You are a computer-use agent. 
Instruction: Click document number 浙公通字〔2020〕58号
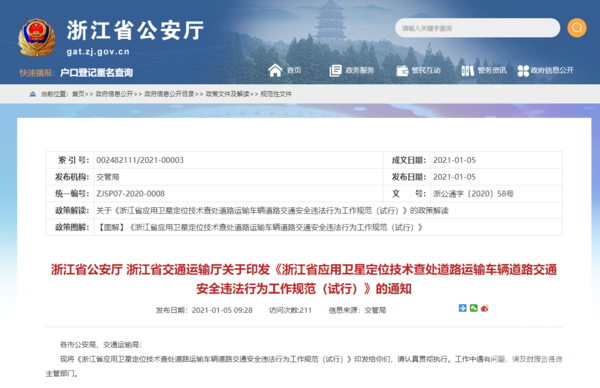point(473,194)
